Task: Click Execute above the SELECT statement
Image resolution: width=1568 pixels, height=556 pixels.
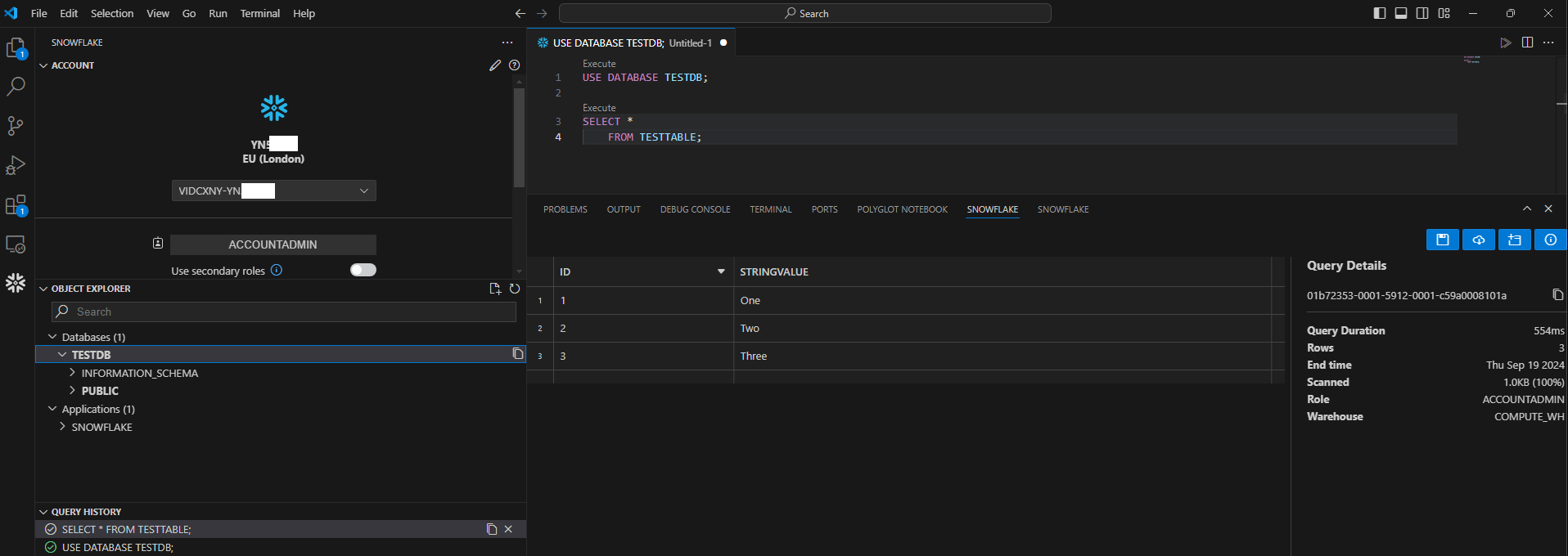Action: (x=599, y=108)
